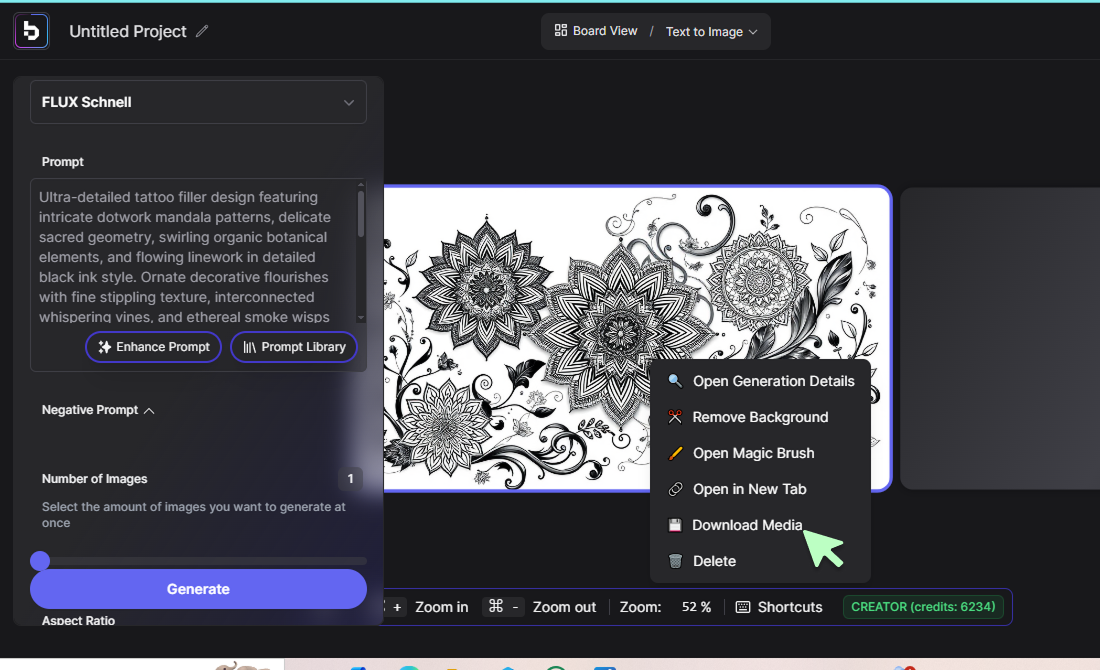This screenshot has height=670, width=1100.
Task: Open the Prompt Library
Action: point(294,347)
